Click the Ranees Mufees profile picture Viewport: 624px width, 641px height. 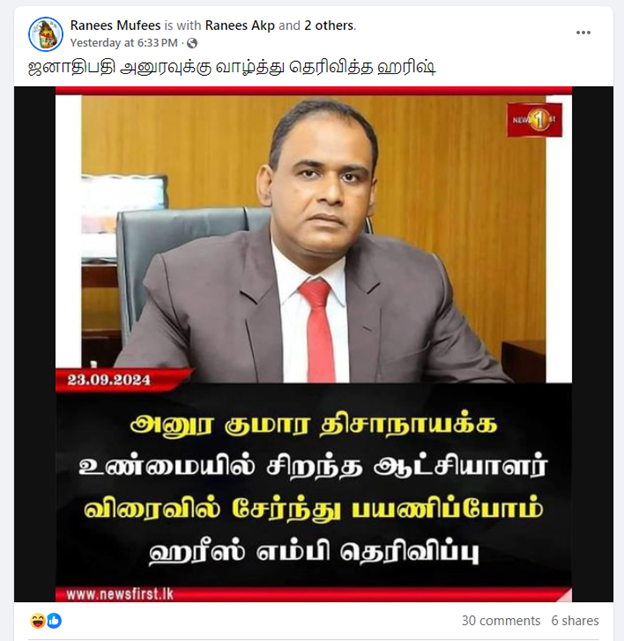point(45,34)
